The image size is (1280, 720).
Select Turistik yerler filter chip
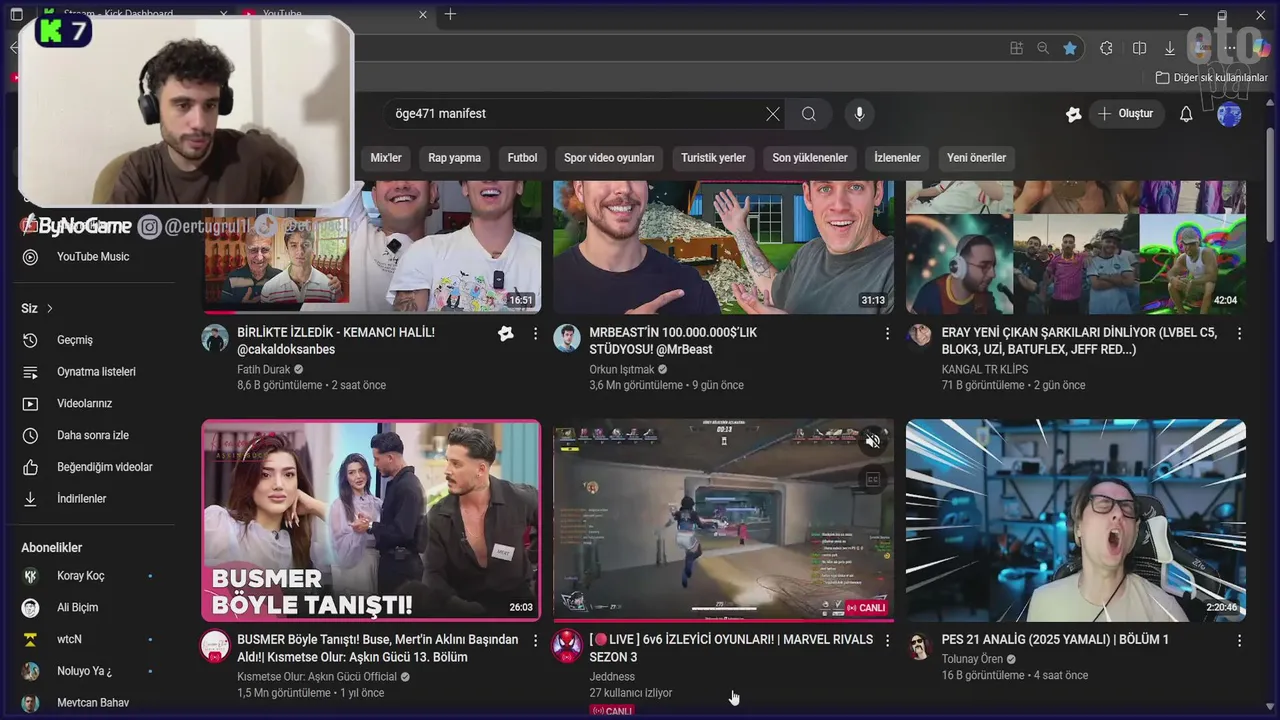713,158
